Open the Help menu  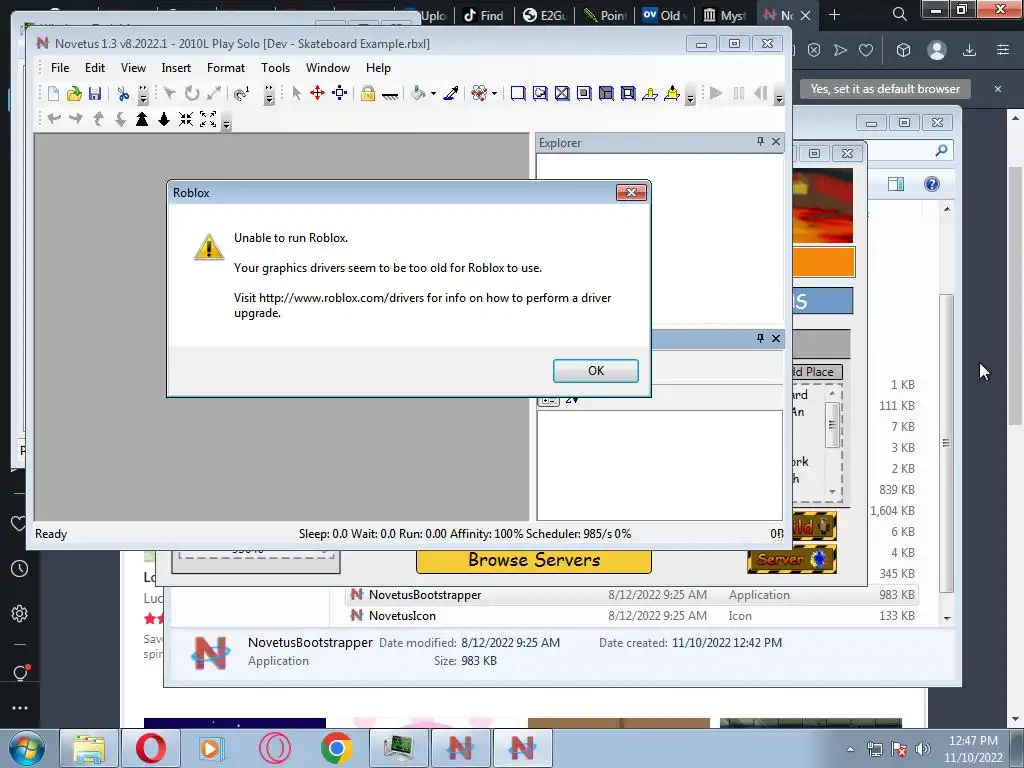(x=378, y=68)
